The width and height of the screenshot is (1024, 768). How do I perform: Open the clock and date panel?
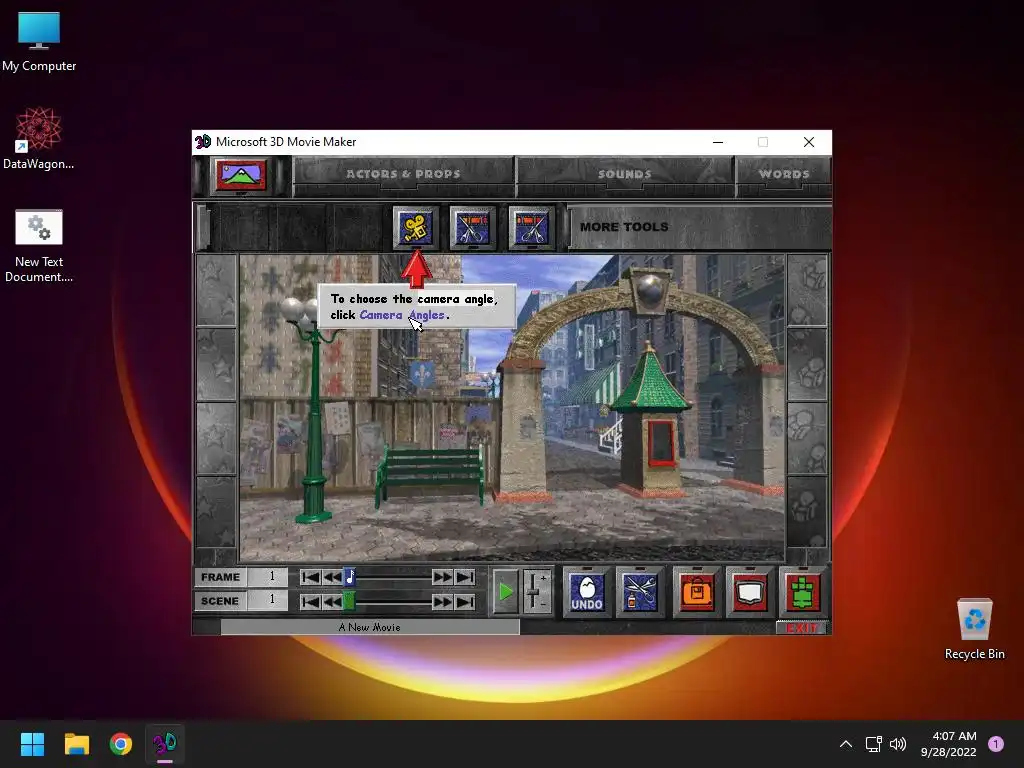948,744
